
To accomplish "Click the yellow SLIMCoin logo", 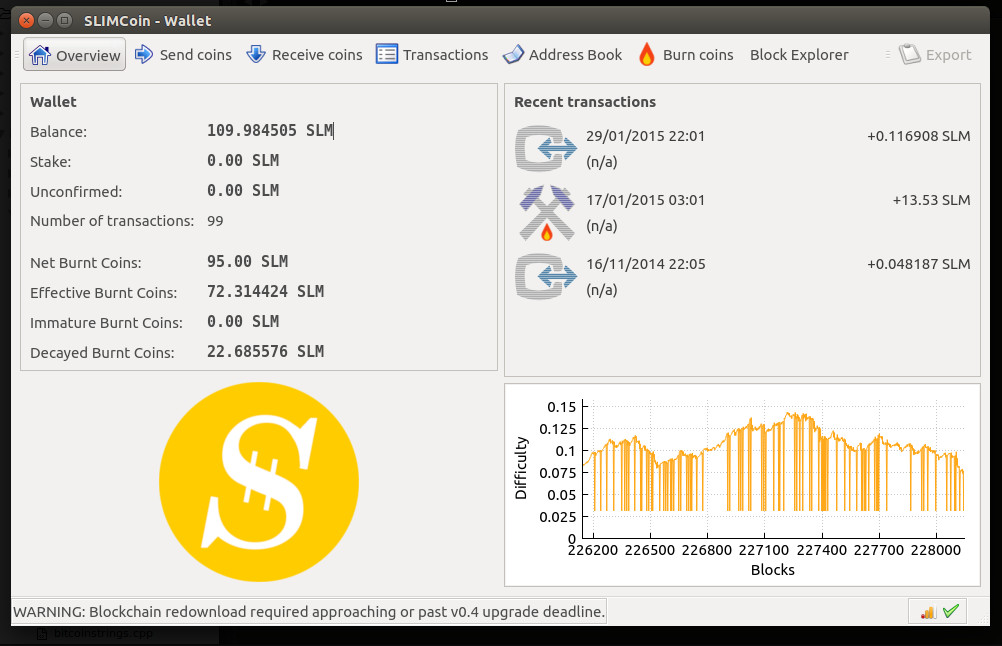I will [259, 482].
